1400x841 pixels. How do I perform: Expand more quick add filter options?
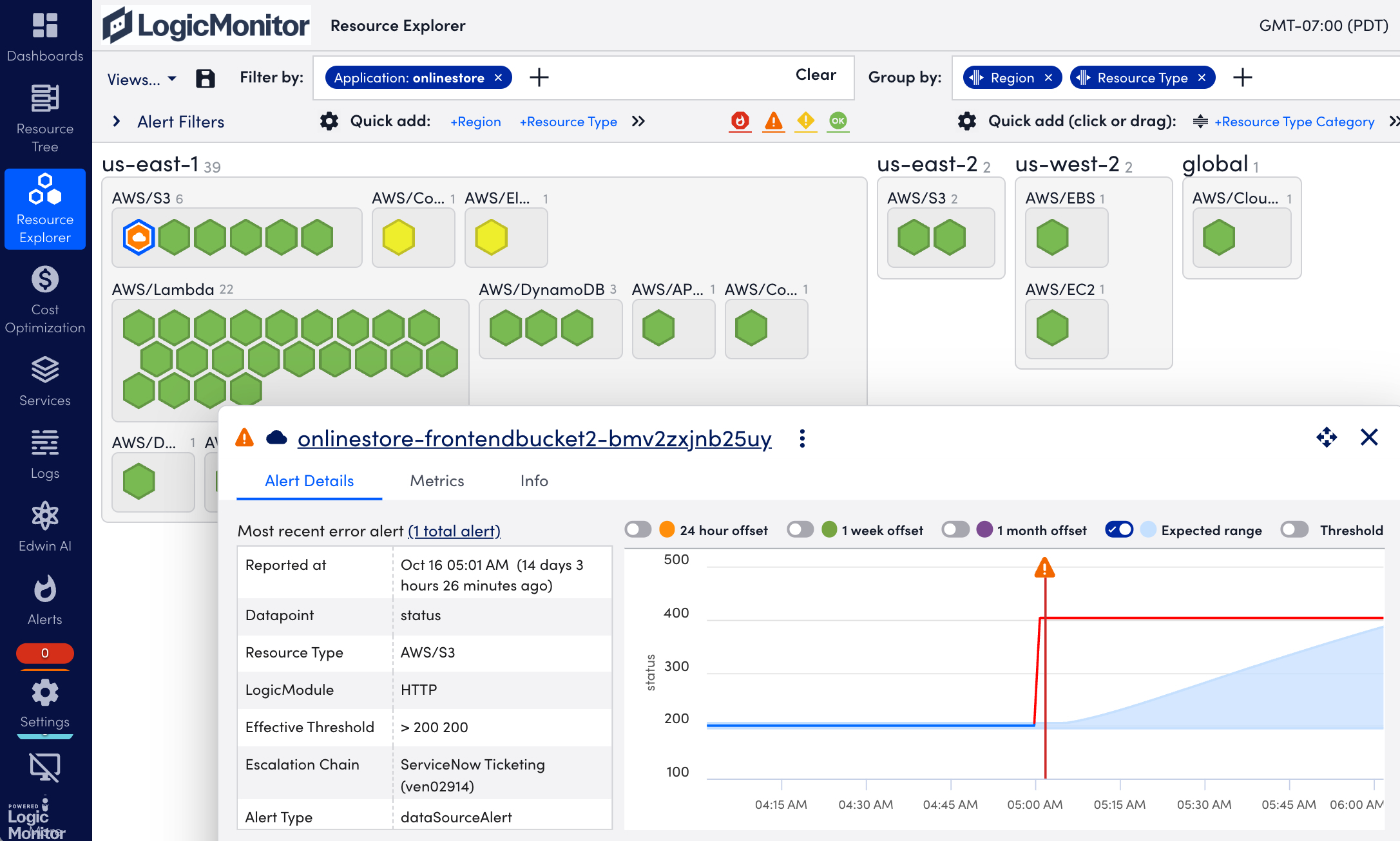click(638, 121)
